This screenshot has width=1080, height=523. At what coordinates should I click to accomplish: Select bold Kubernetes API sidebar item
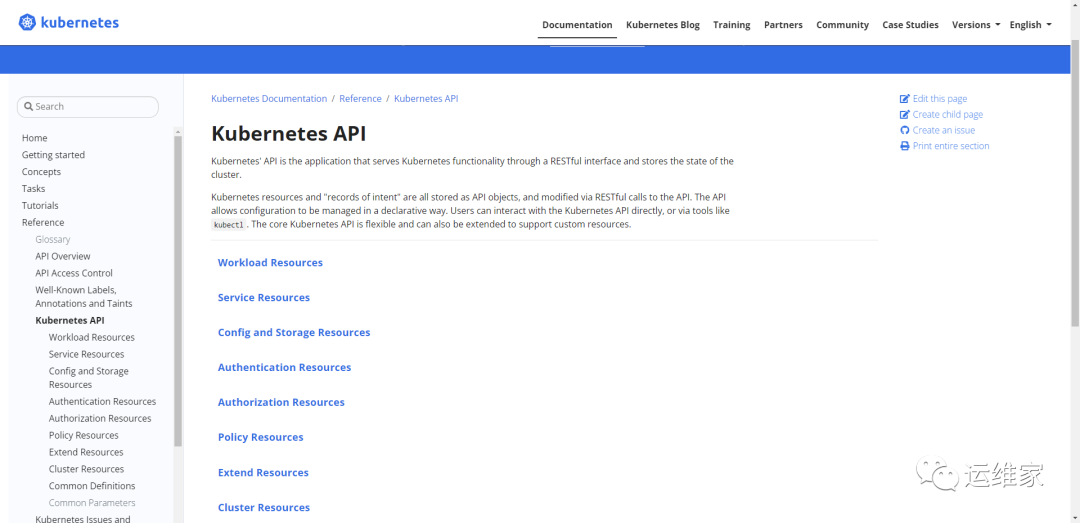(x=70, y=320)
